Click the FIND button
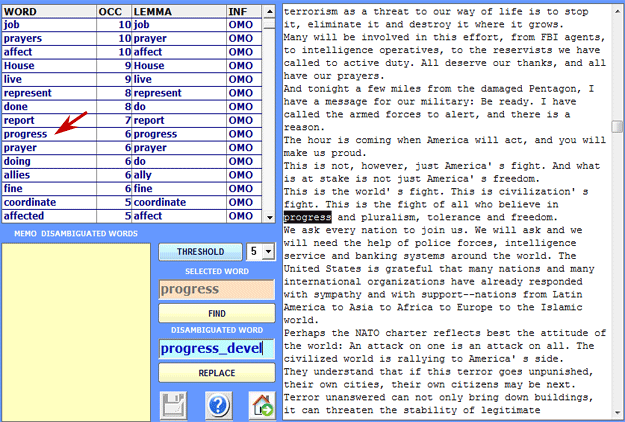This screenshot has height=422, width=625. point(217,314)
